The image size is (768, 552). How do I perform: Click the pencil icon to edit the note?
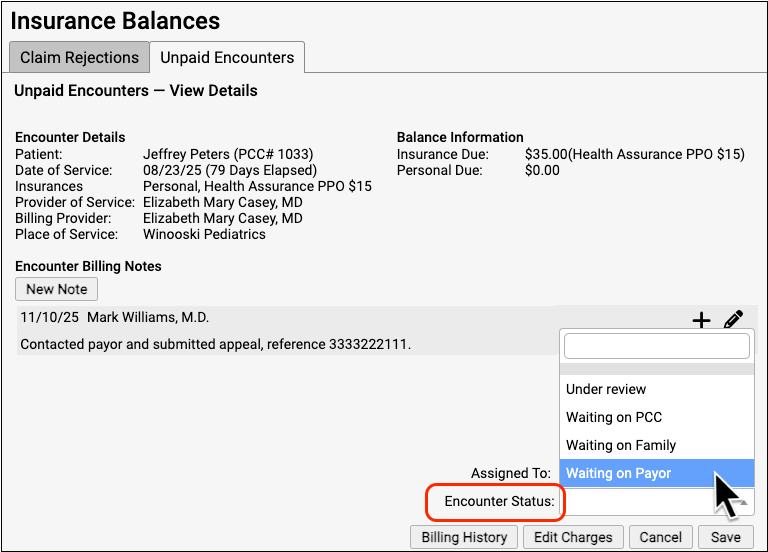[x=733, y=320]
